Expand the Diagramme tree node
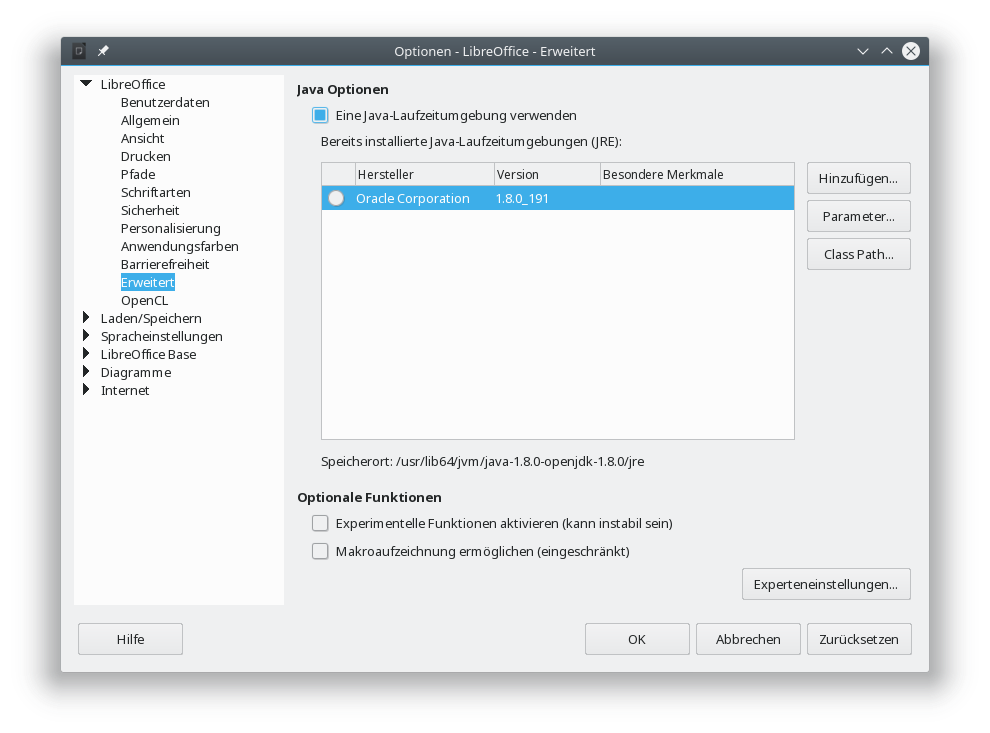 [86, 371]
